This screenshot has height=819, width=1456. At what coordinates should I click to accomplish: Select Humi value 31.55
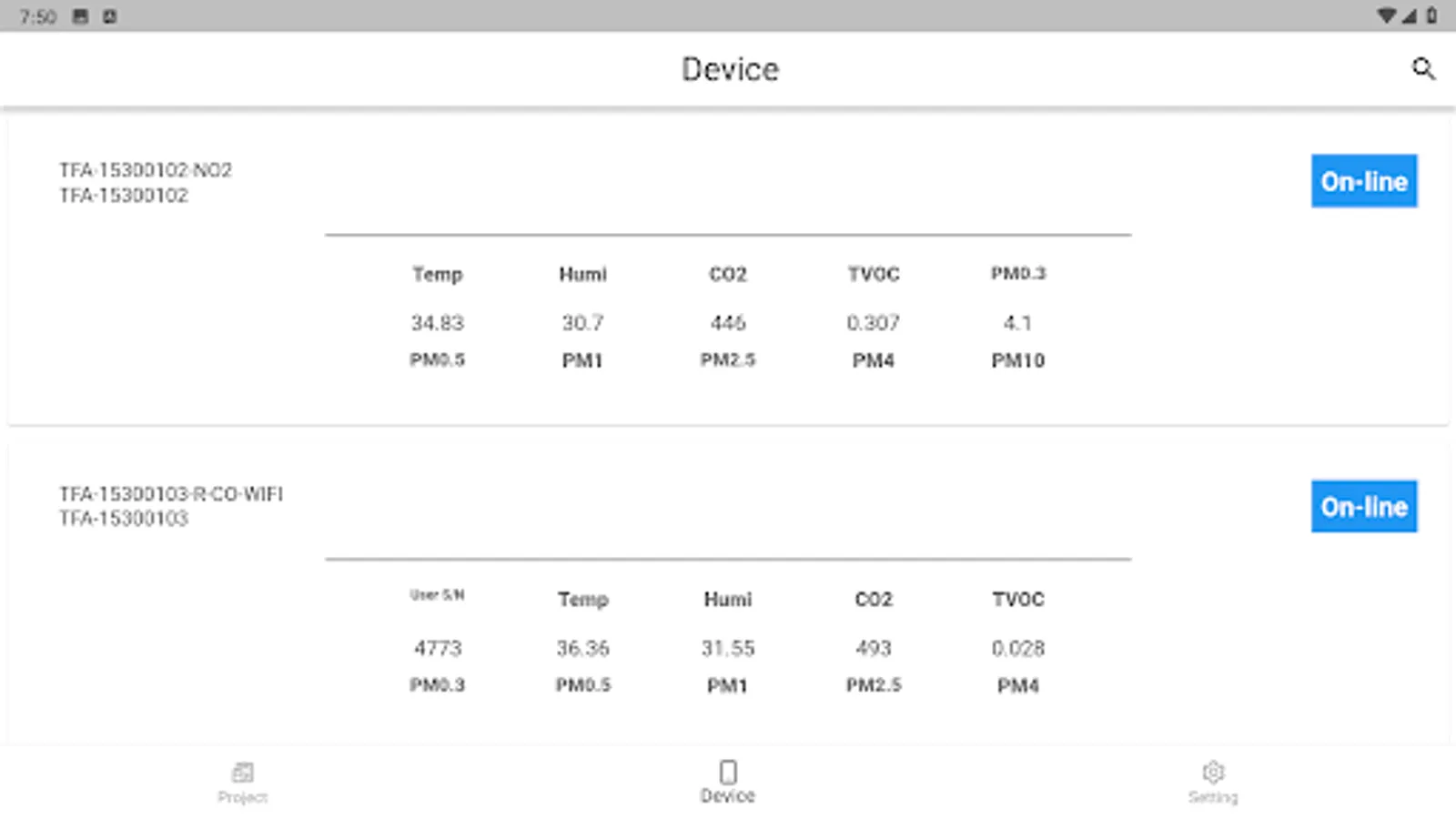728,648
